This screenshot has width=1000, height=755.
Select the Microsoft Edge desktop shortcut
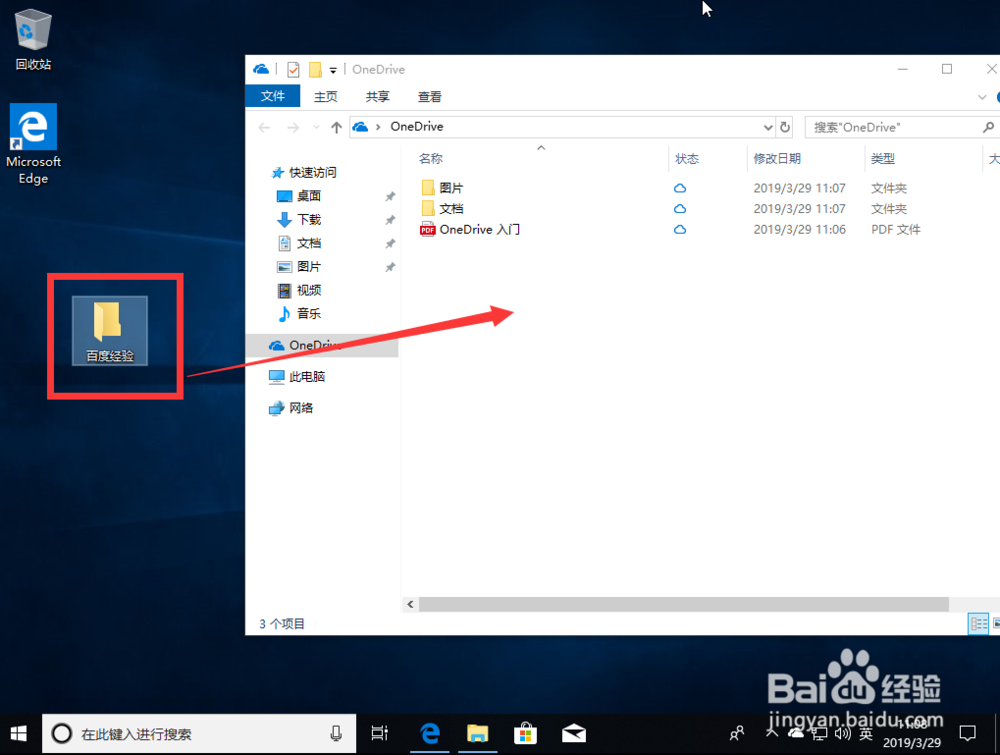[33, 144]
